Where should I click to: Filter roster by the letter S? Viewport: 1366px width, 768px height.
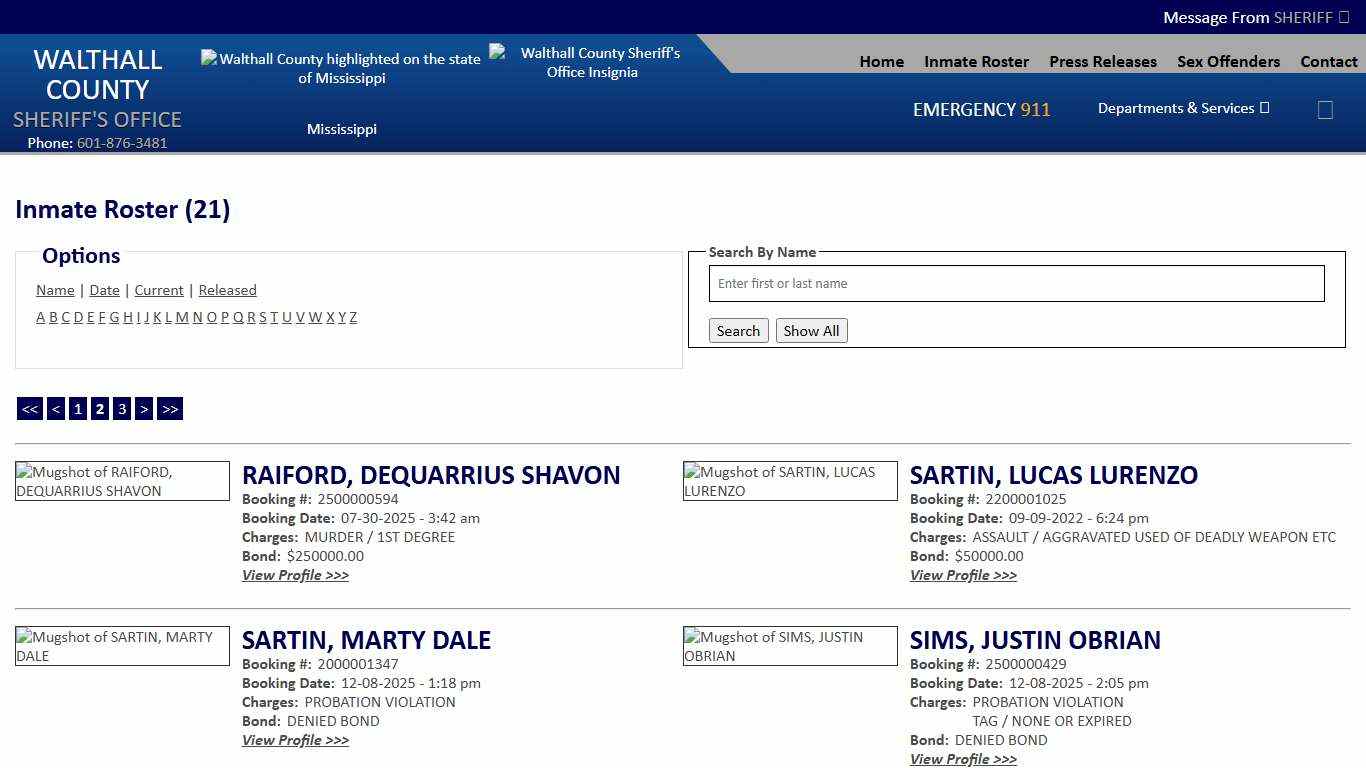(262, 317)
